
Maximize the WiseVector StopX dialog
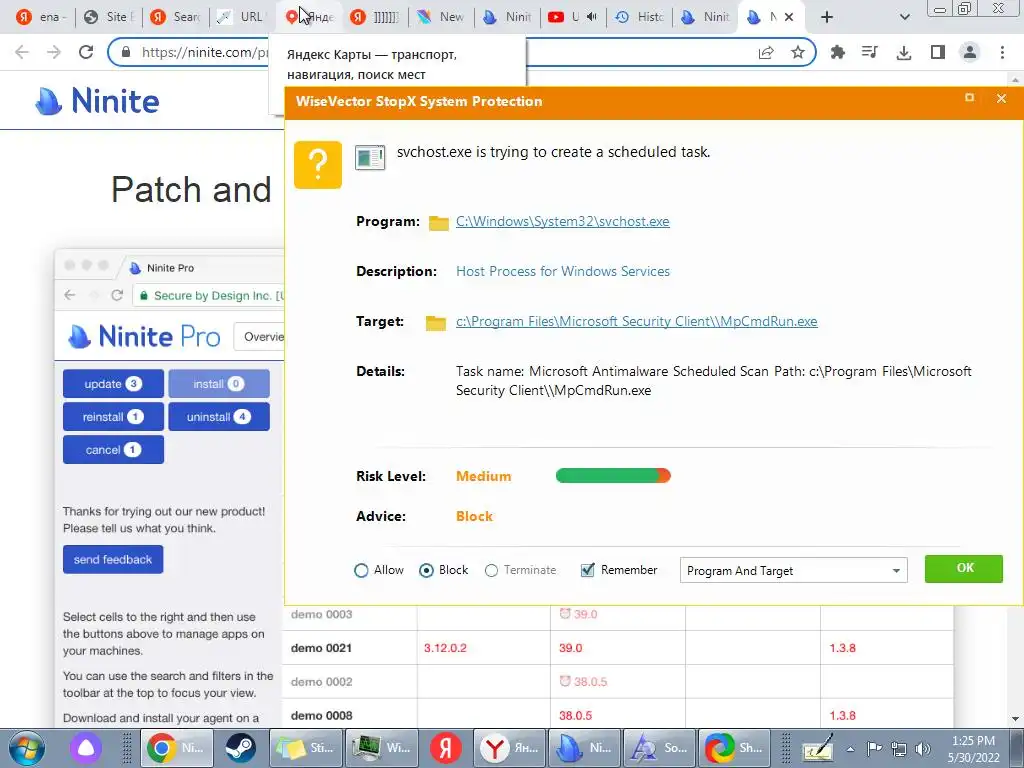969,98
